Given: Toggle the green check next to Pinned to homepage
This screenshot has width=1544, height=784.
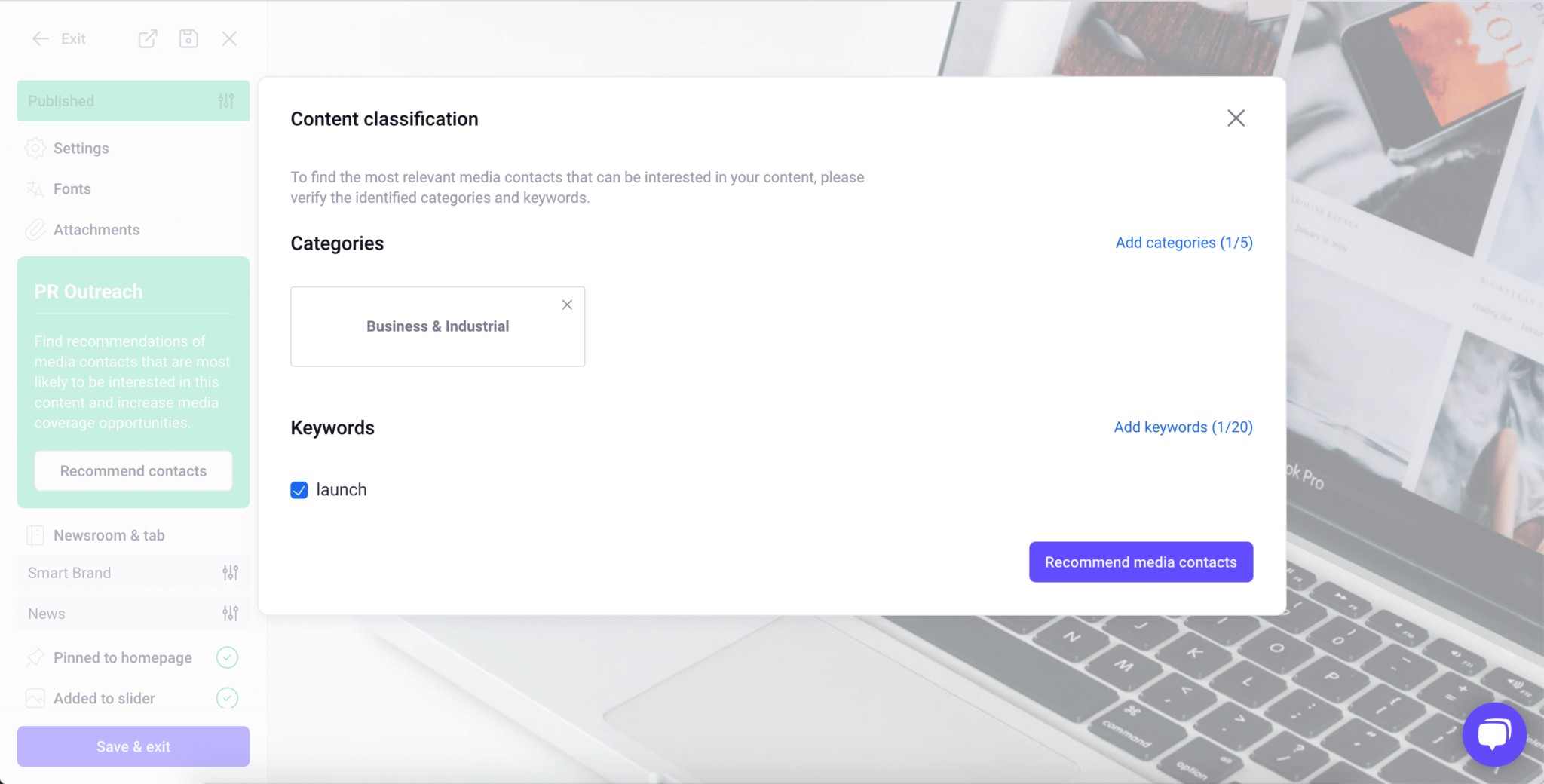Looking at the screenshot, I should (x=228, y=657).
